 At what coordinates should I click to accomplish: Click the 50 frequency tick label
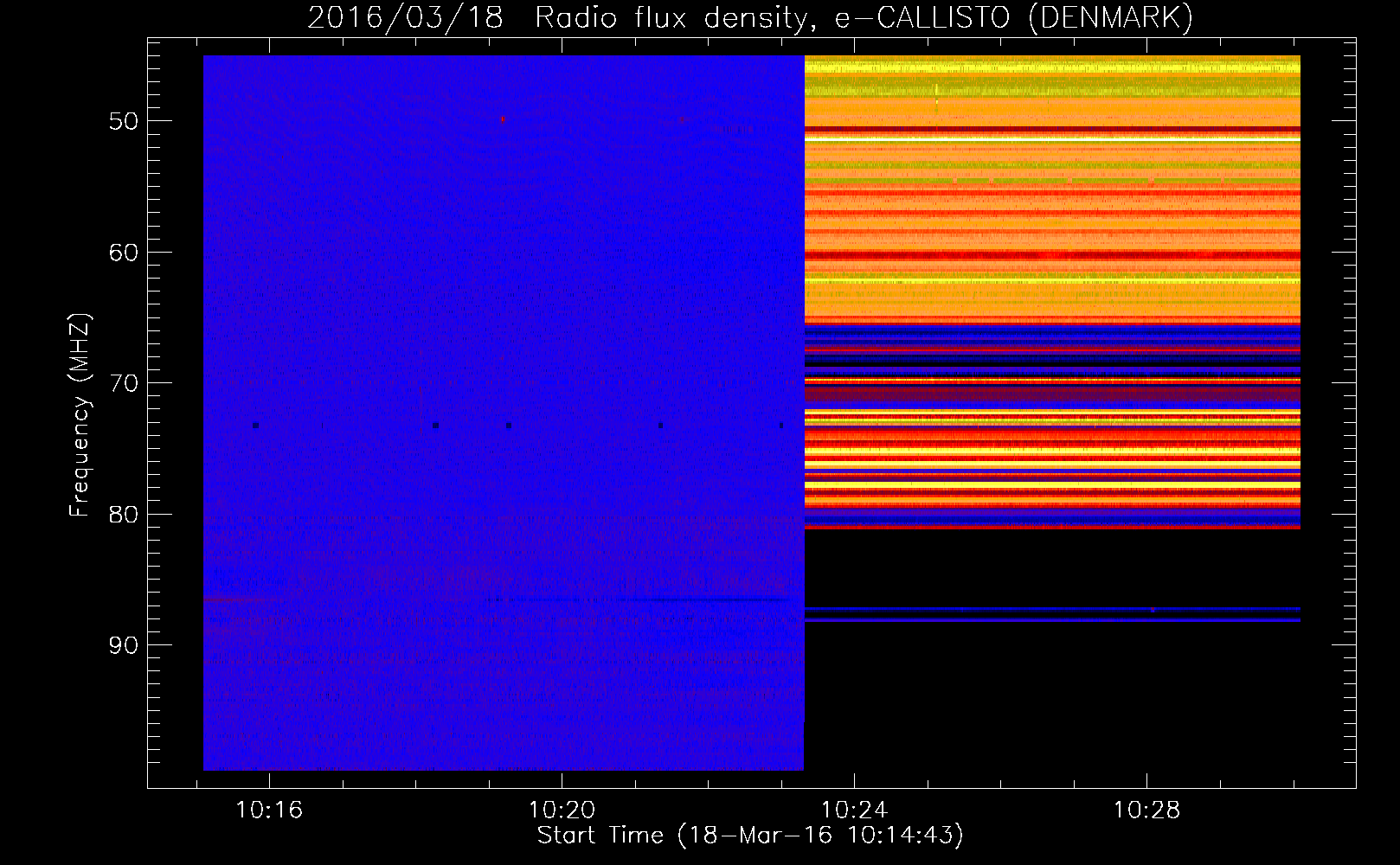(124, 121)
